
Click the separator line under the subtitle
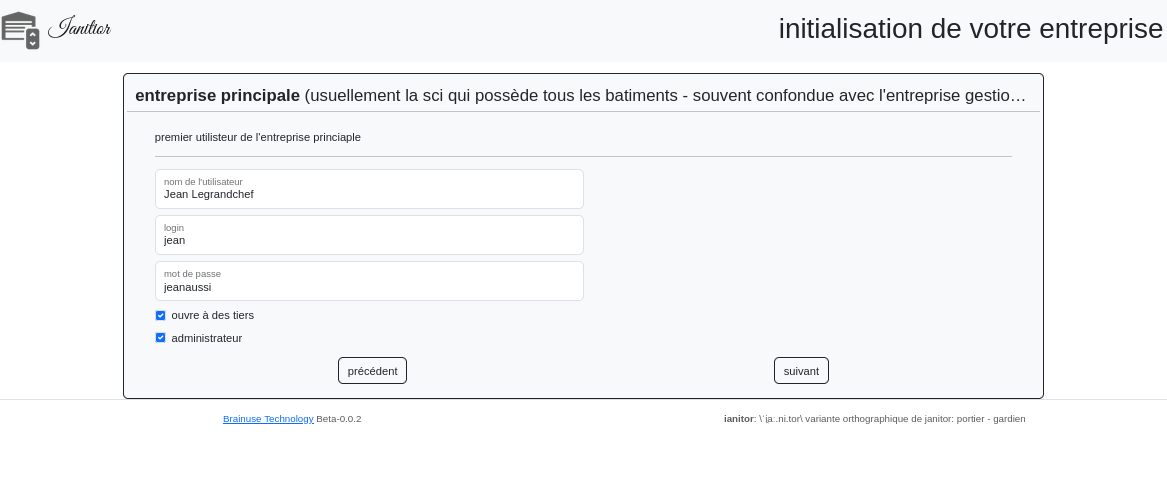pos(583,157)
